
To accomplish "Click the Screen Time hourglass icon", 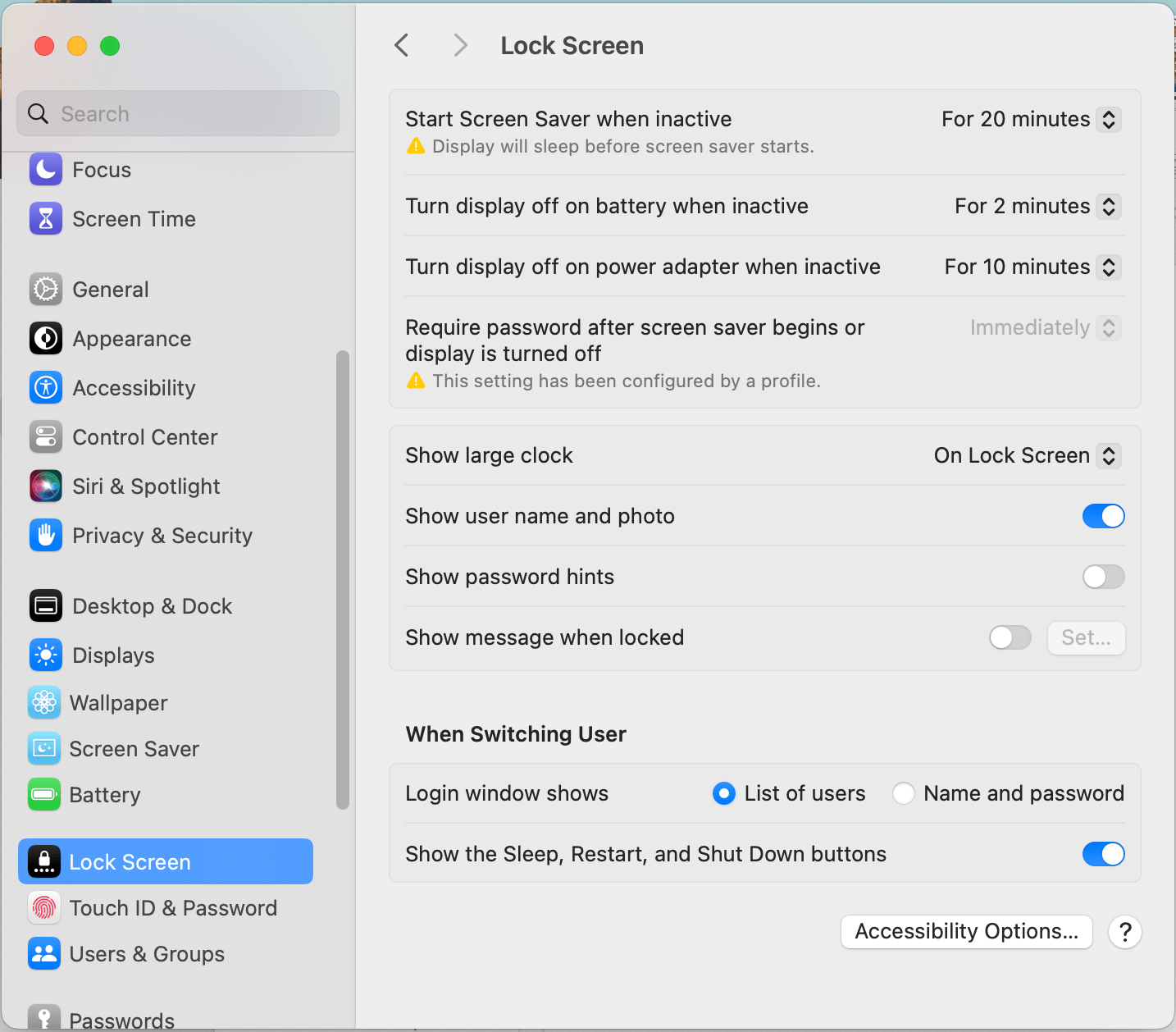I will tap(46, 219).
